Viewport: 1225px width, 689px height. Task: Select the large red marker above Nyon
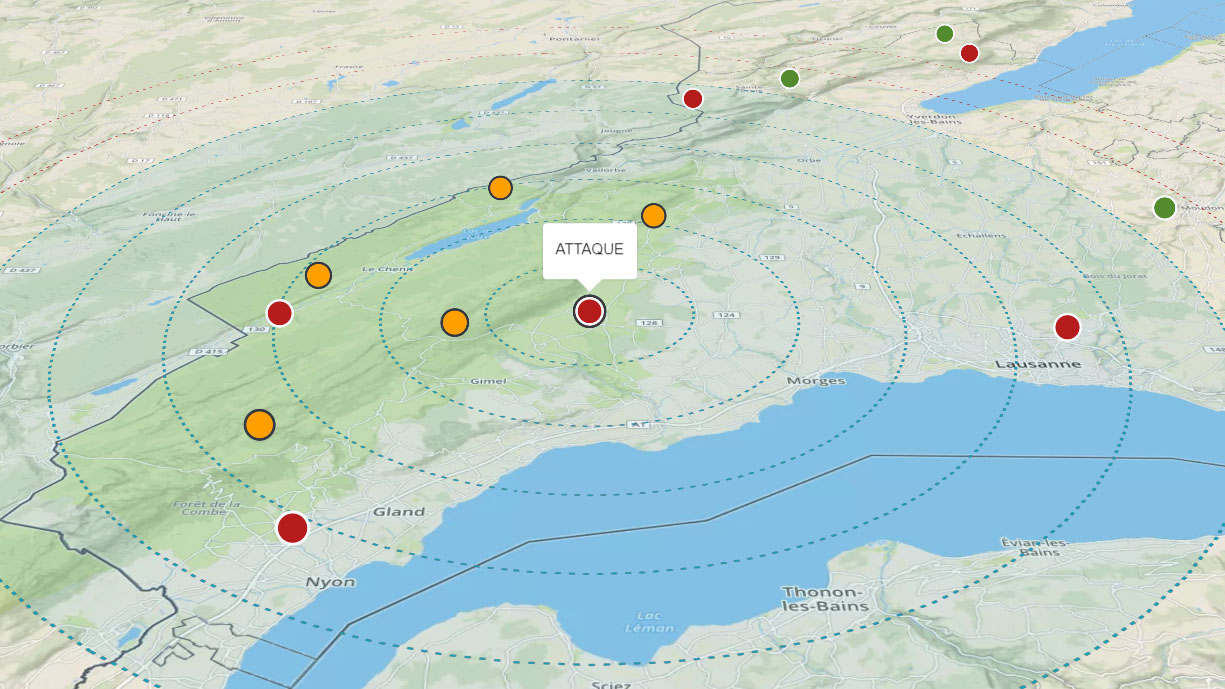point(292,527)
